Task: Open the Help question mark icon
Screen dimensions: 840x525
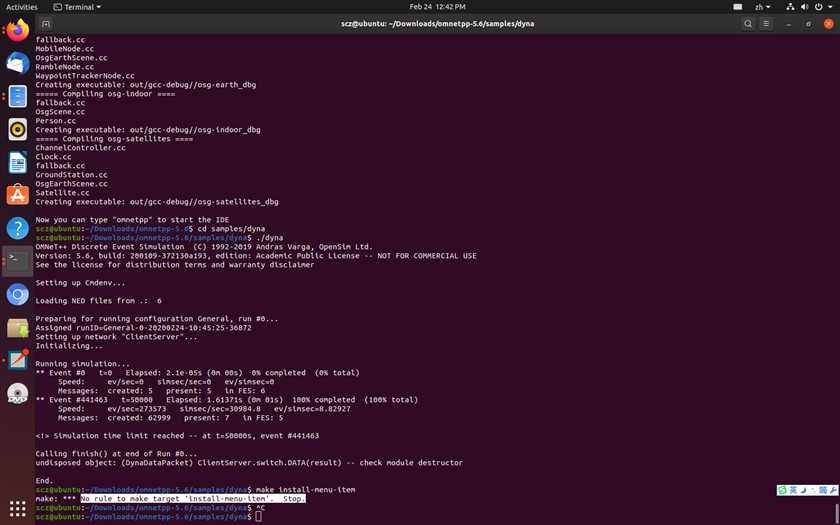Action: coord(18,228)
